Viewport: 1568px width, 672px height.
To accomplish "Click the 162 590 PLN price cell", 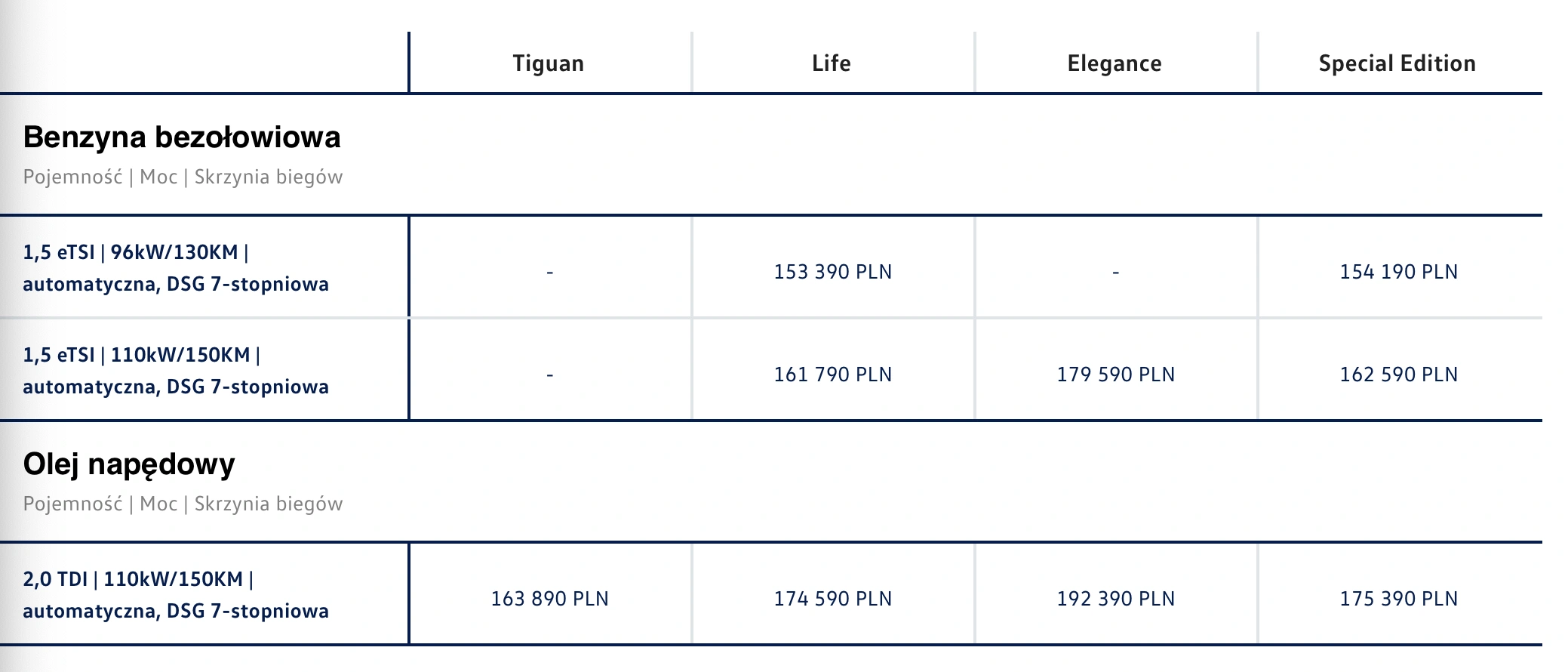I will [1399, 375].
